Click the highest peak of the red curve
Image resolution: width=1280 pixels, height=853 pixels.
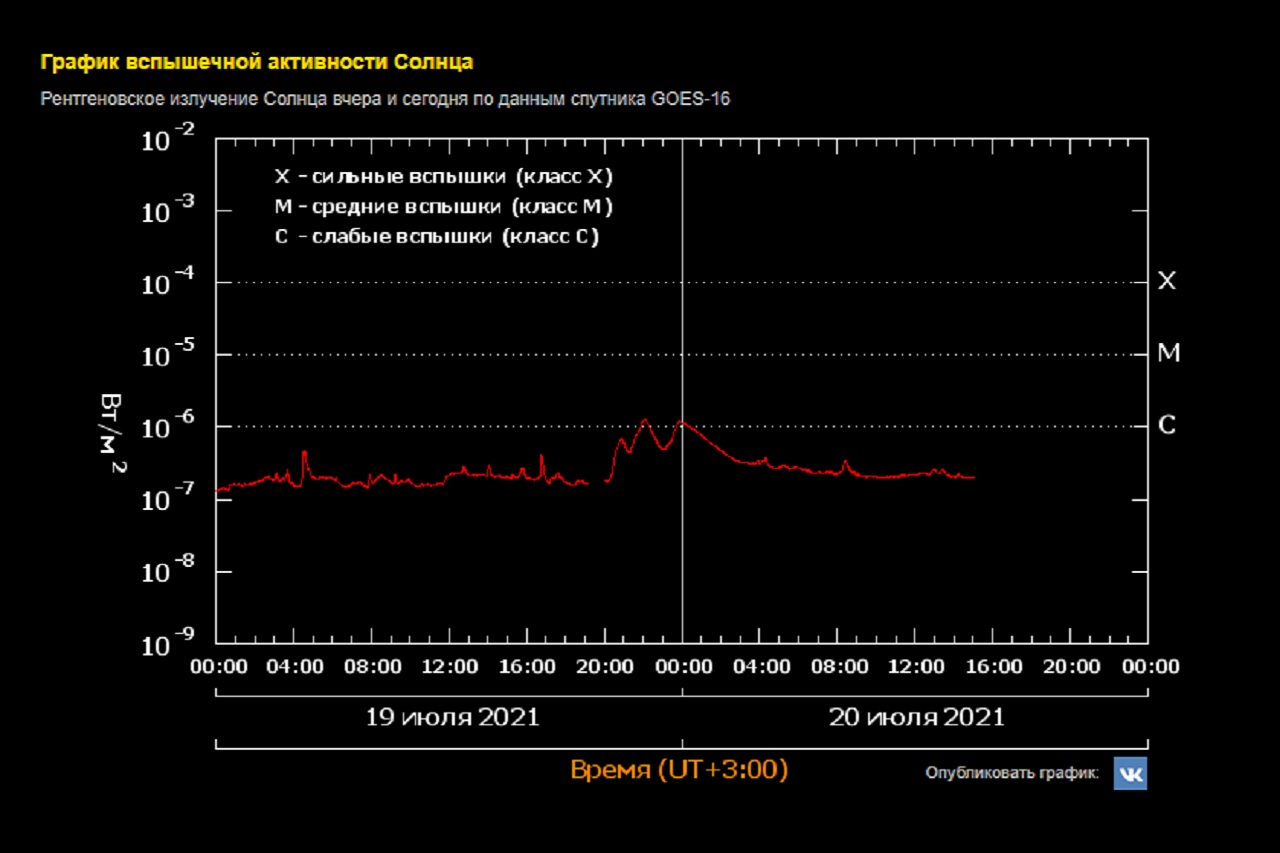[645, 419]
